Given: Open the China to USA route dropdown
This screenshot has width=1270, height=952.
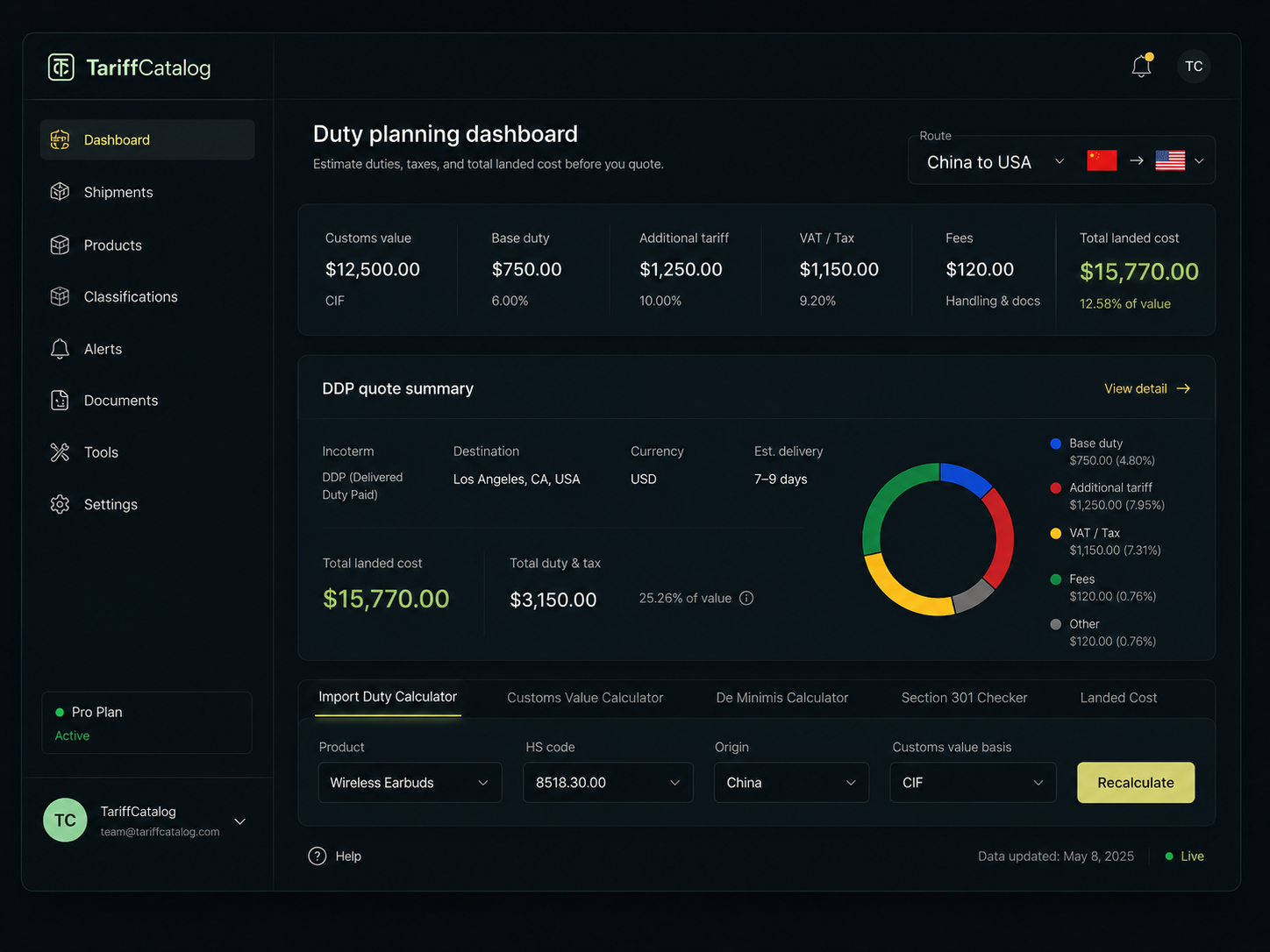Looking at the screenshot, I should click(995, 162).
